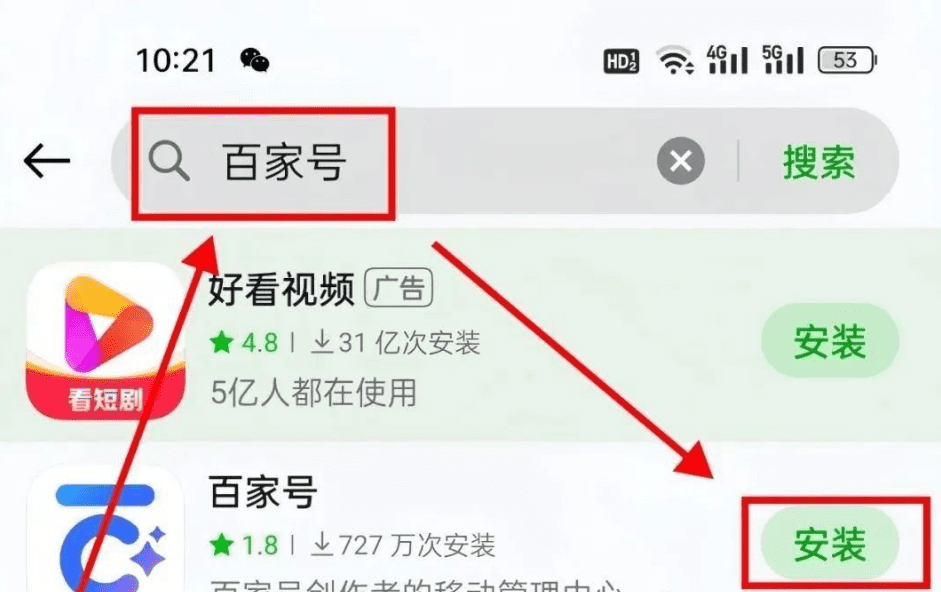
Task: Tap the battery level indicator
Action: [847, 61]
